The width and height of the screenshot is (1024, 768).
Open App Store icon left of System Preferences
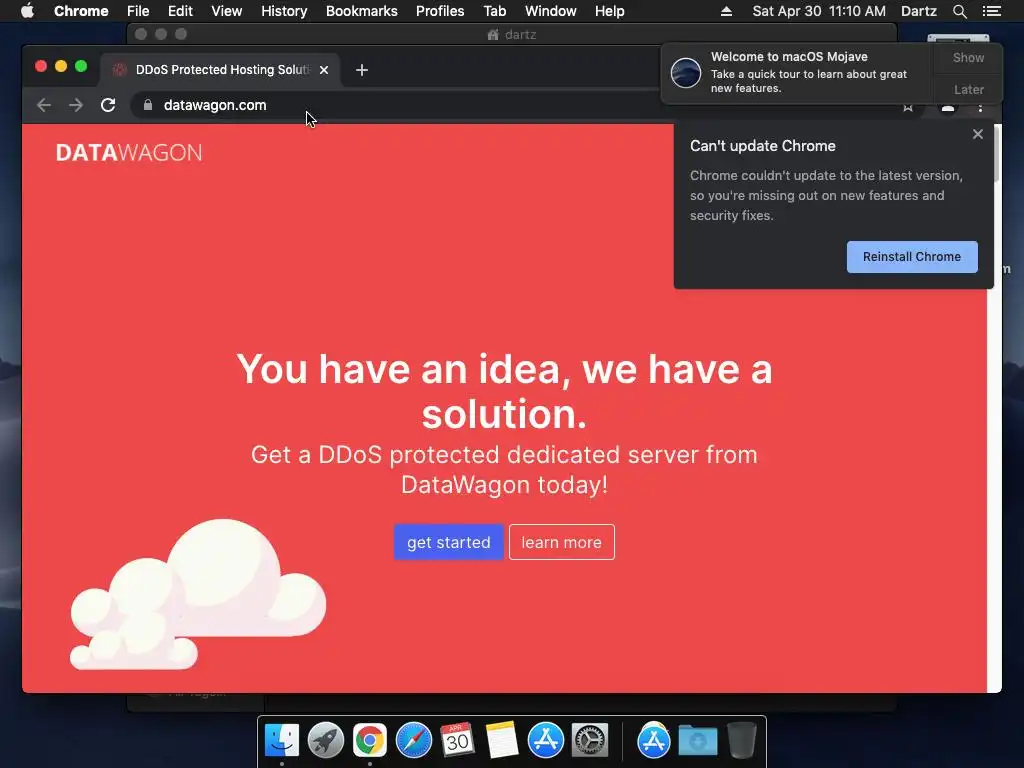coord(546,741)
